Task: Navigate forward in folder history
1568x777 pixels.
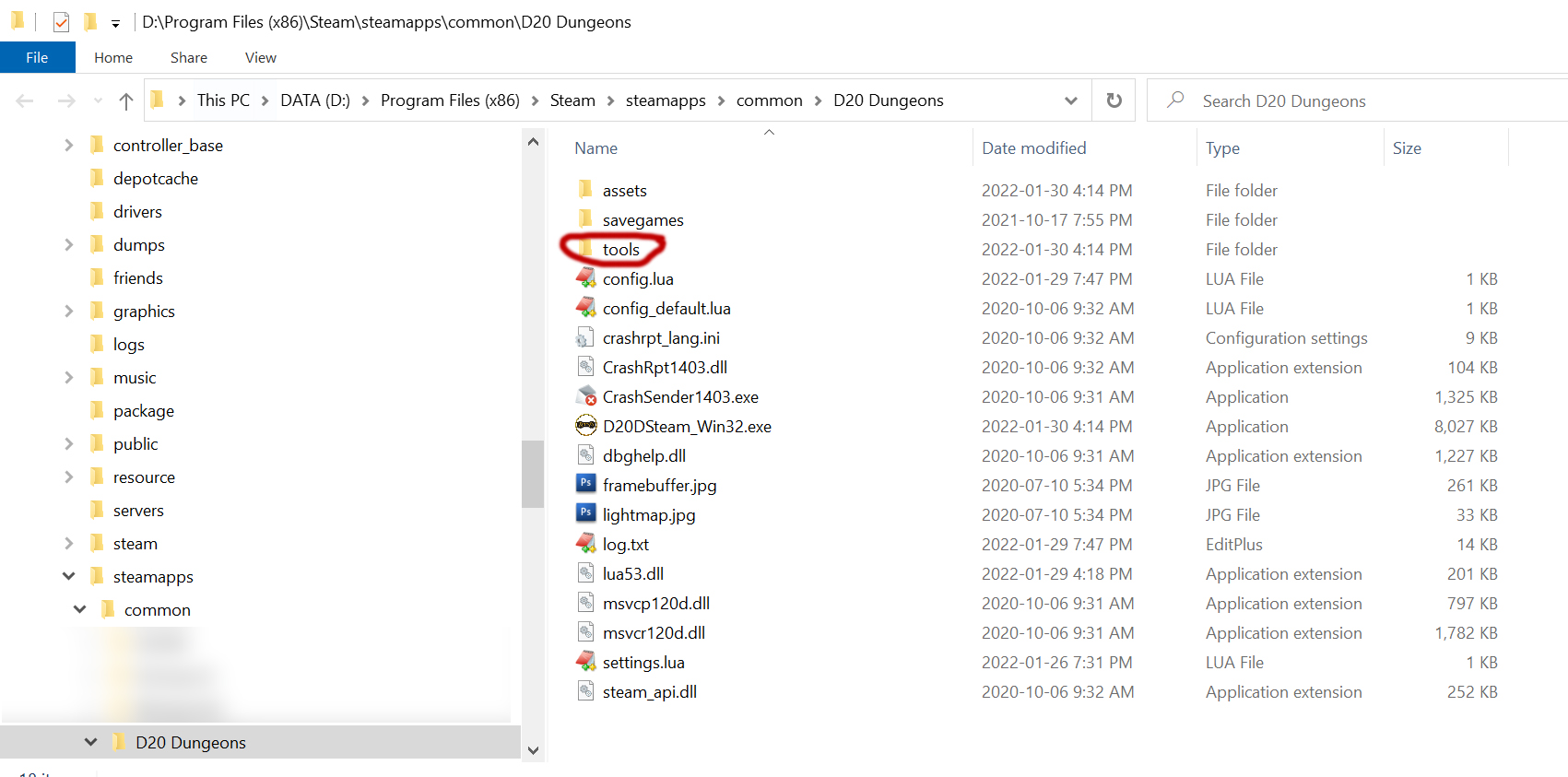Action: (x=66, y=101)
